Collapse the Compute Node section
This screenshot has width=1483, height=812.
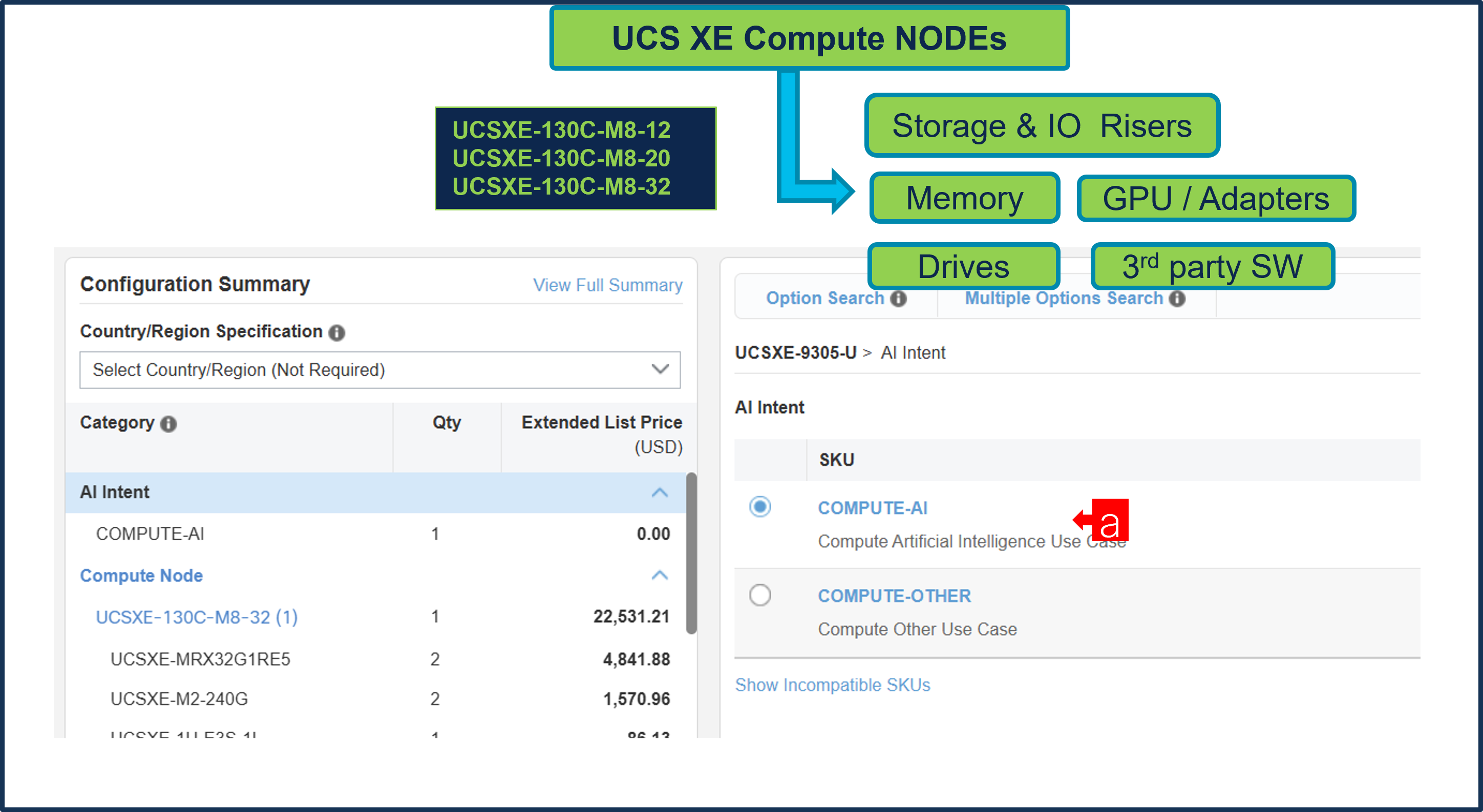pyautogui.click(x=660, y=575)
